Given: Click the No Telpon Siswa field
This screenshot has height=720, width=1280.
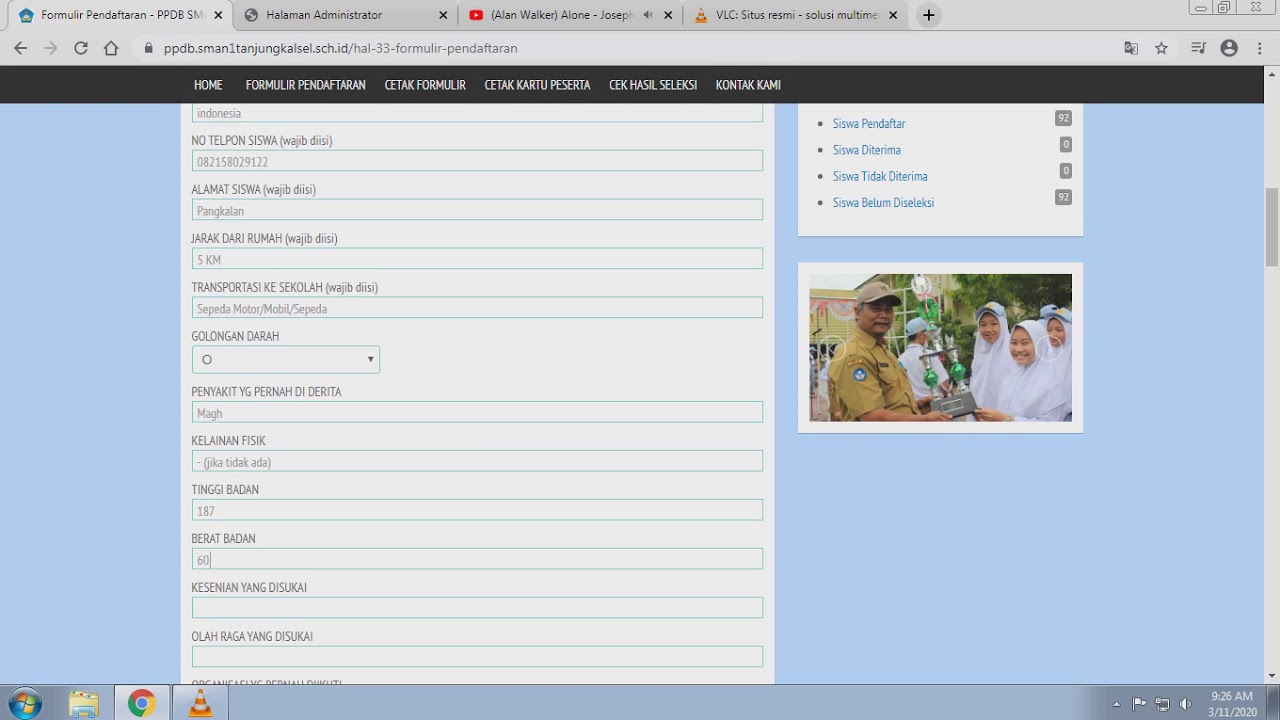Looking at the screenshot, I should (477, 161).
